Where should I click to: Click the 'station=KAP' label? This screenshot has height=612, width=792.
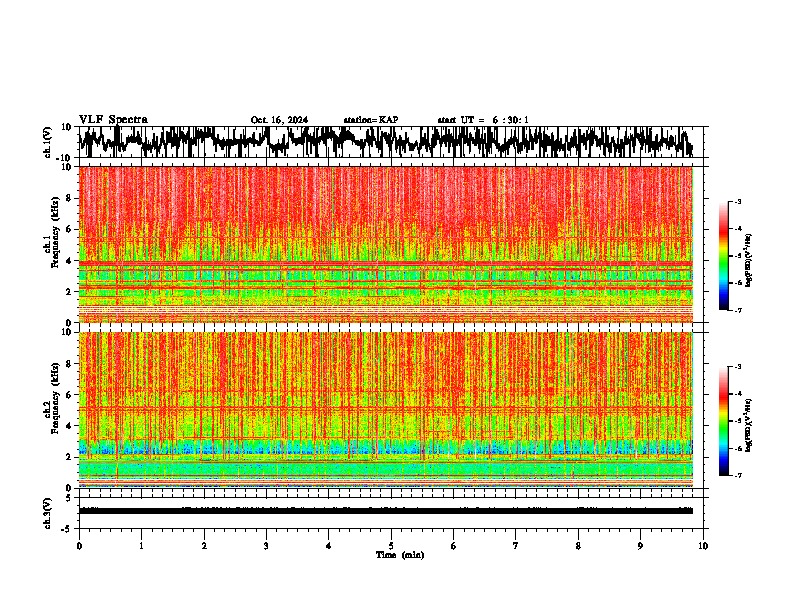tap(371, 120)
